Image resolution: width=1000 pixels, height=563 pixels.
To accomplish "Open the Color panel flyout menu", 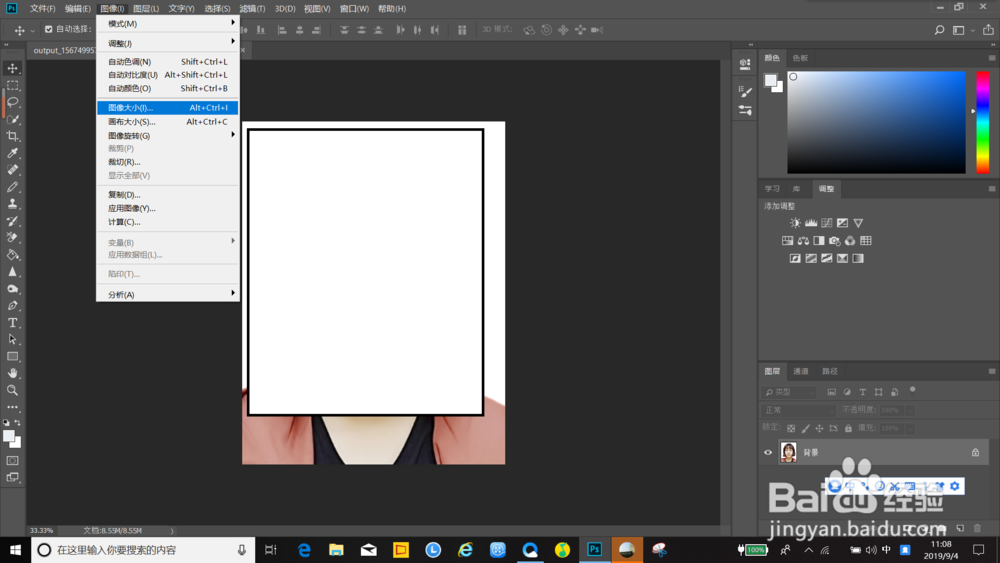I will point(992,58).
